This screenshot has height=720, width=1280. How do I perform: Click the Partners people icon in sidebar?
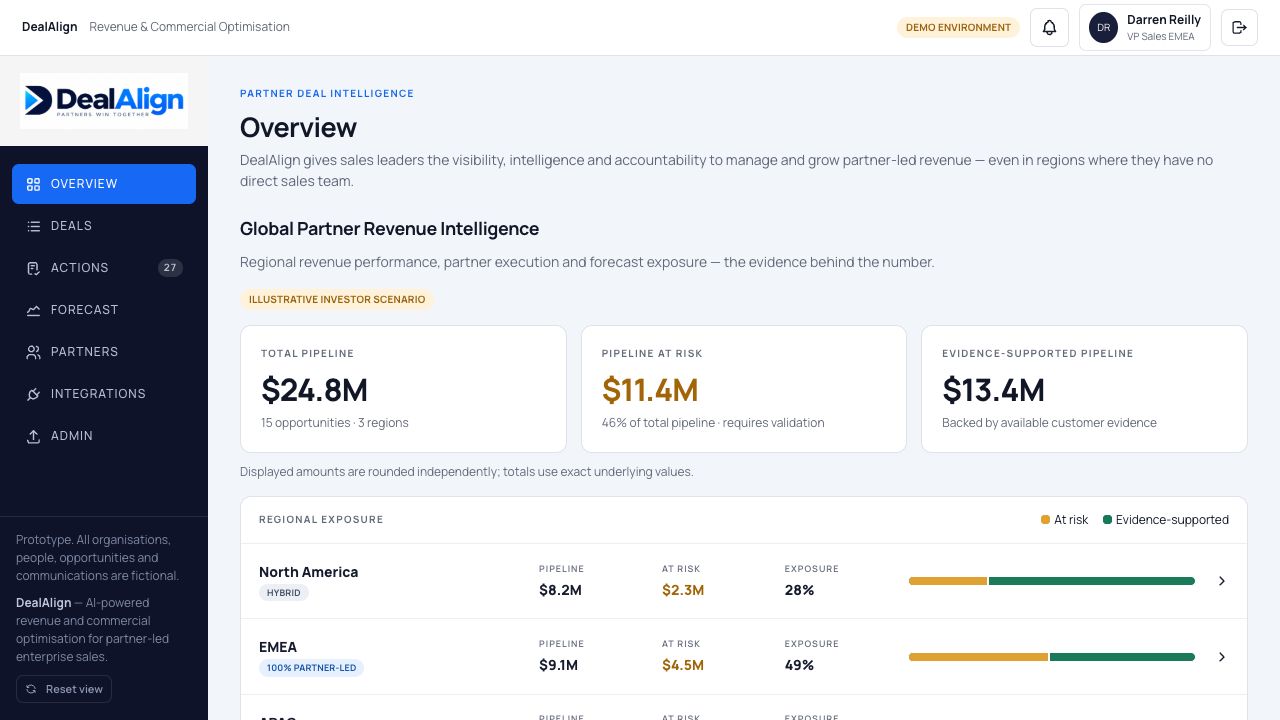pyautogui.click(x=33, y=352)
